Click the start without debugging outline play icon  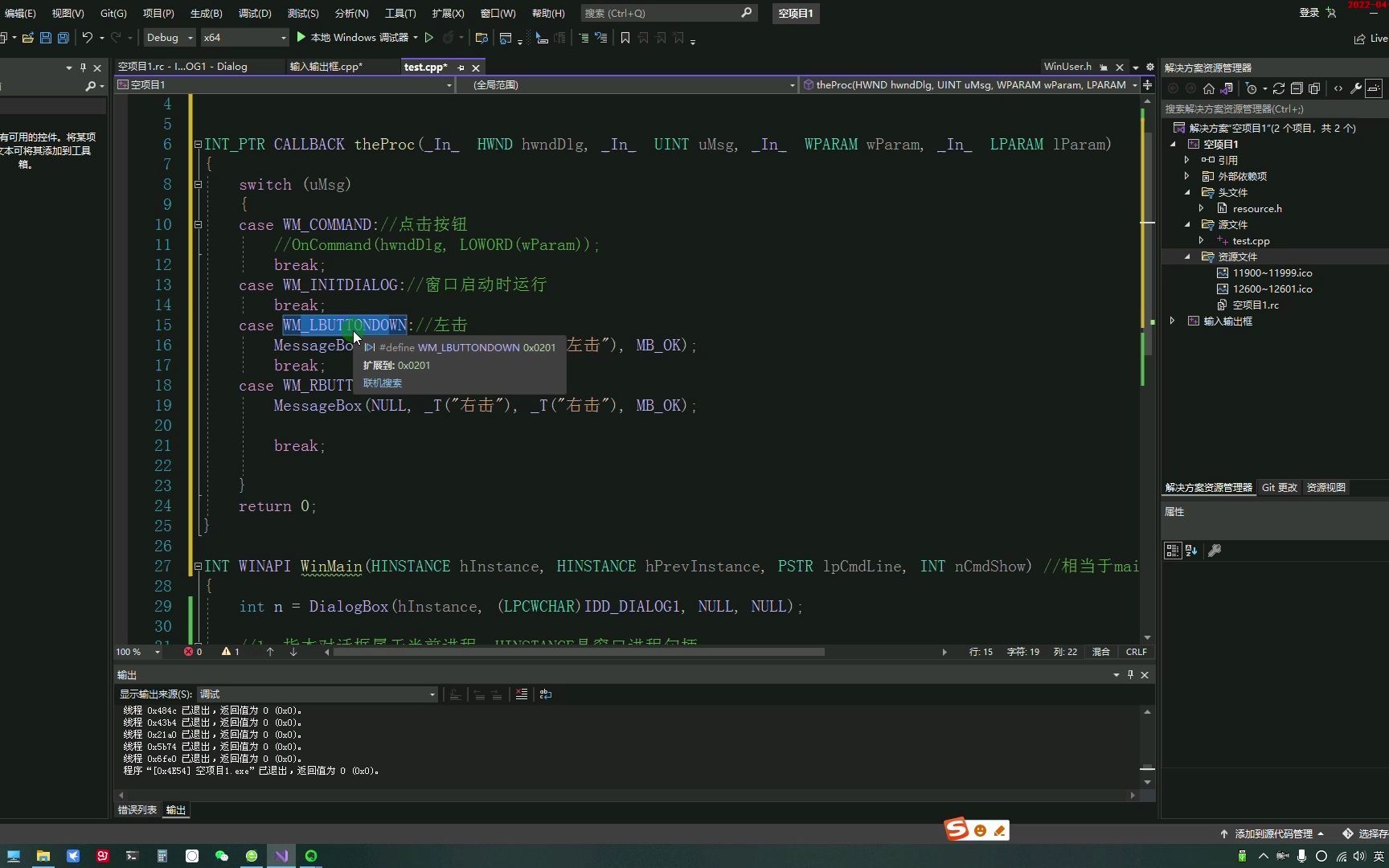429,38
